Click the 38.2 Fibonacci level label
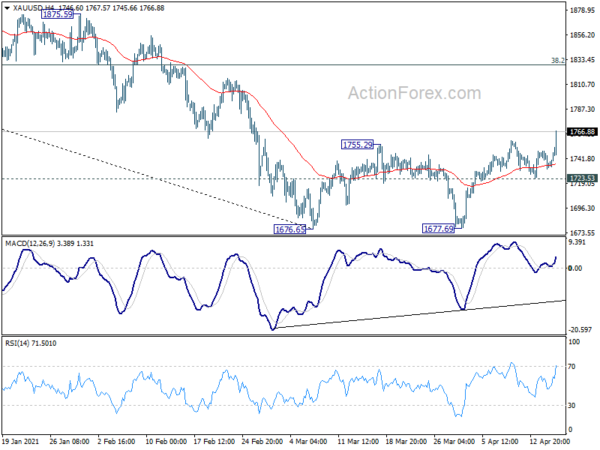Image resolution: width=600 pixels, height=450 pixels. click(x=557, y=60)
